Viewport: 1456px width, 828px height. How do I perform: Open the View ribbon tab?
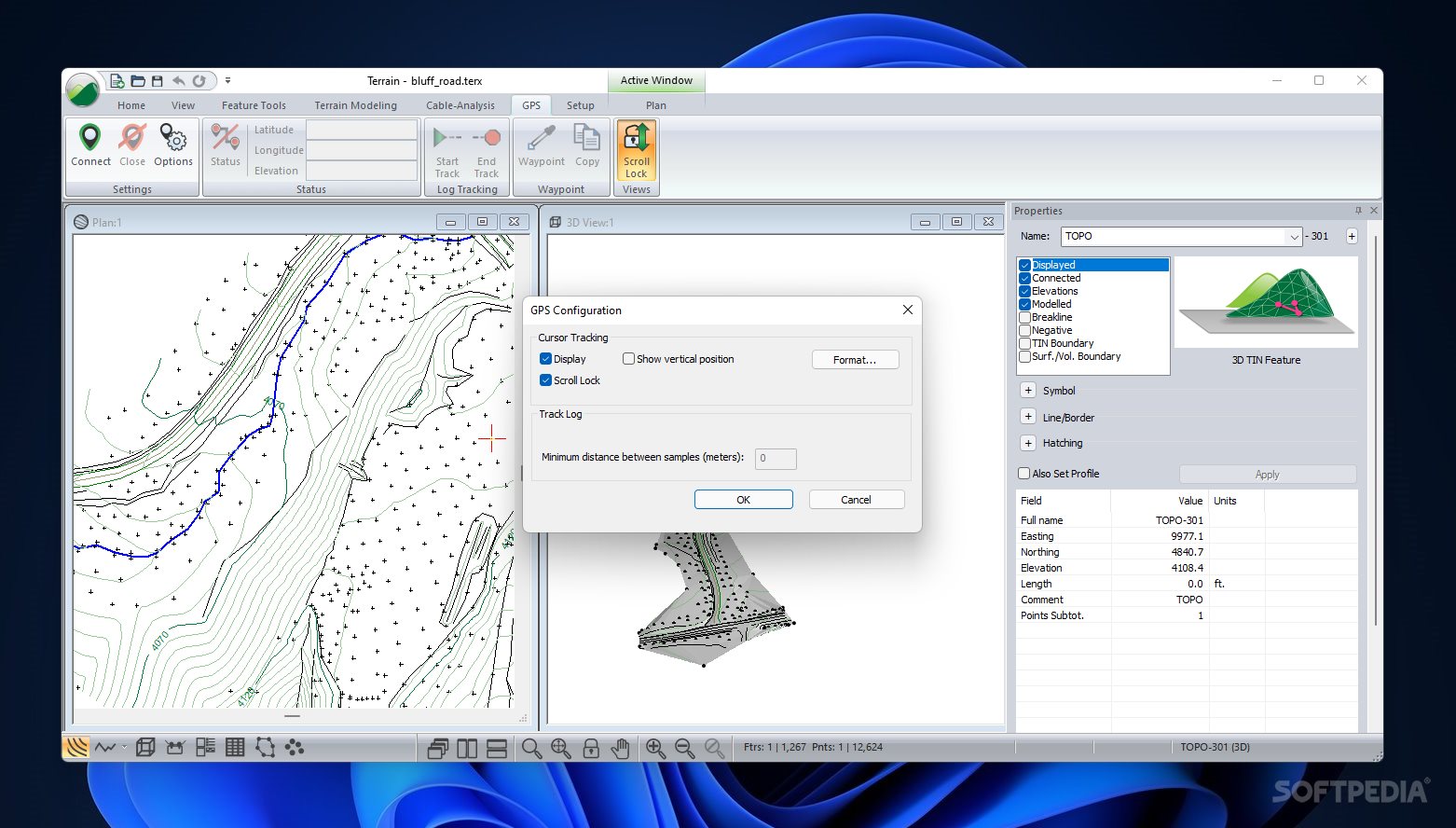(183, 105)
